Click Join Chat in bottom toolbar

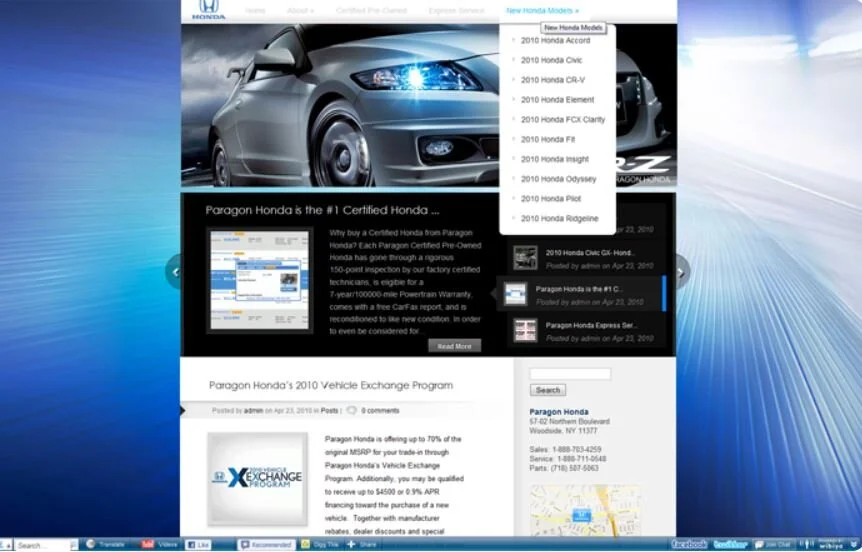click(772, 544)
